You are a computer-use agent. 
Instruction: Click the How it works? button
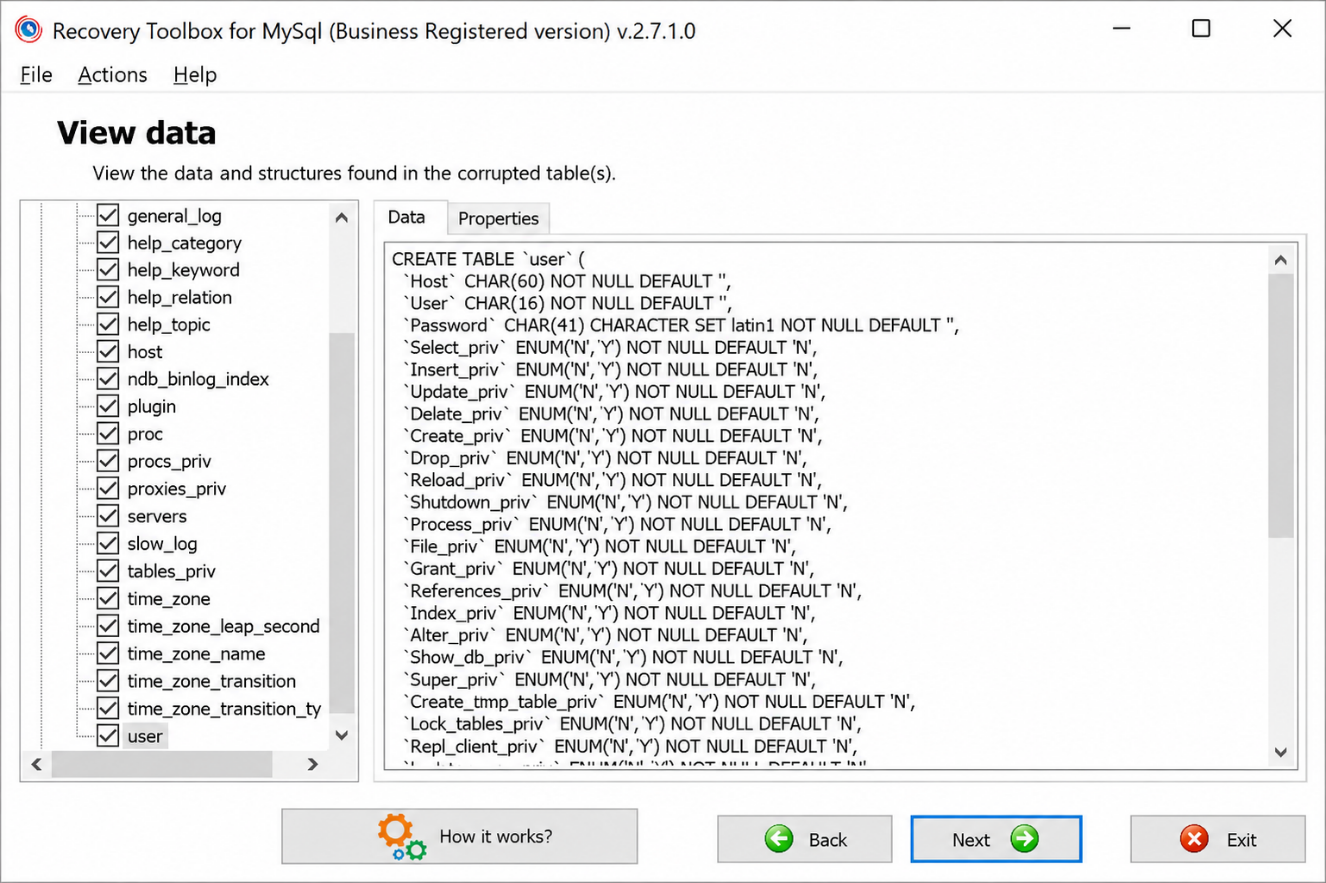459,837
